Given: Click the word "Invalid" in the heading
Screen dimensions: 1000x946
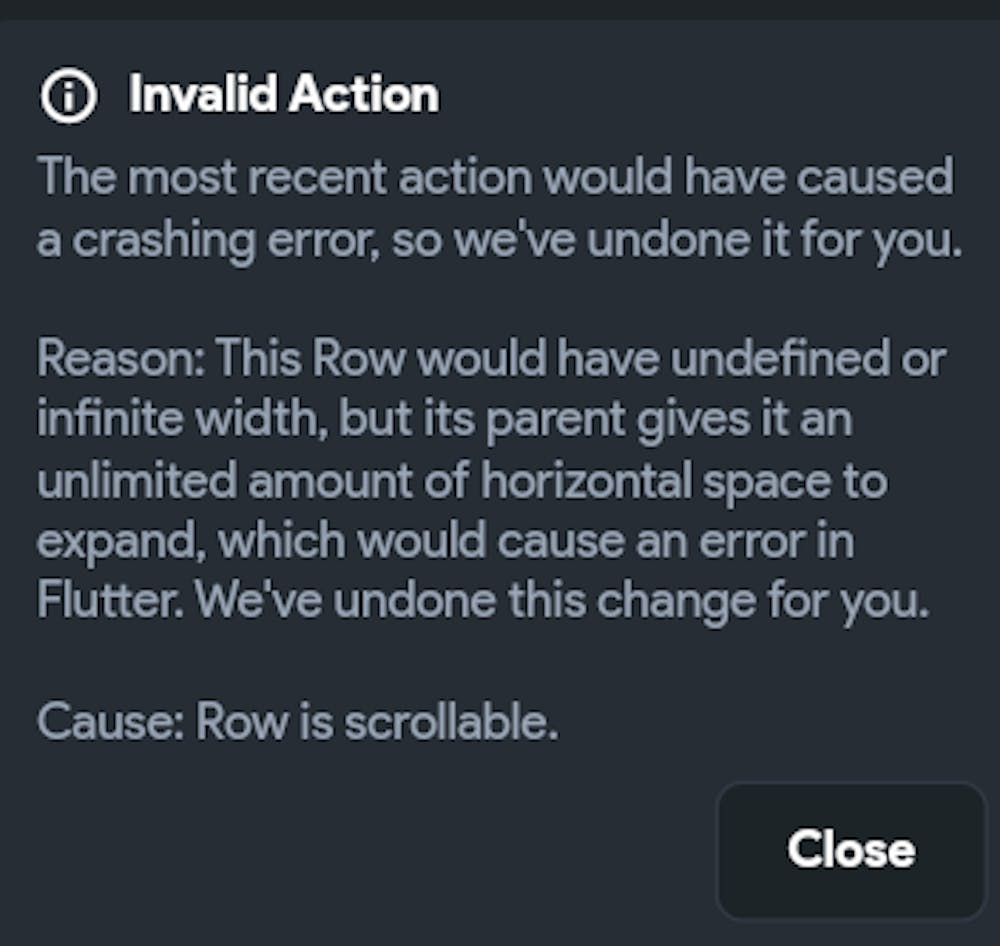Looking at the screenshot, I should pyautogui.click(x=202, y=96).
